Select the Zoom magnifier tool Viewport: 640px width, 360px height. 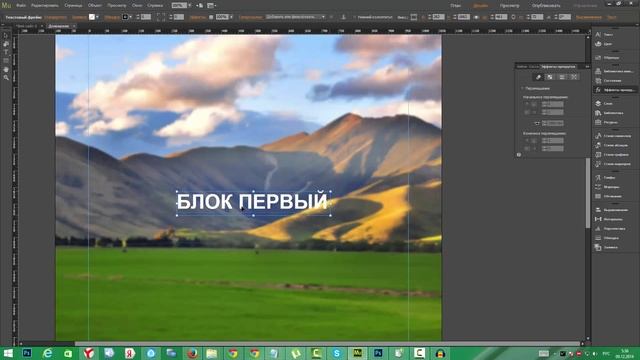coord(6,78)
